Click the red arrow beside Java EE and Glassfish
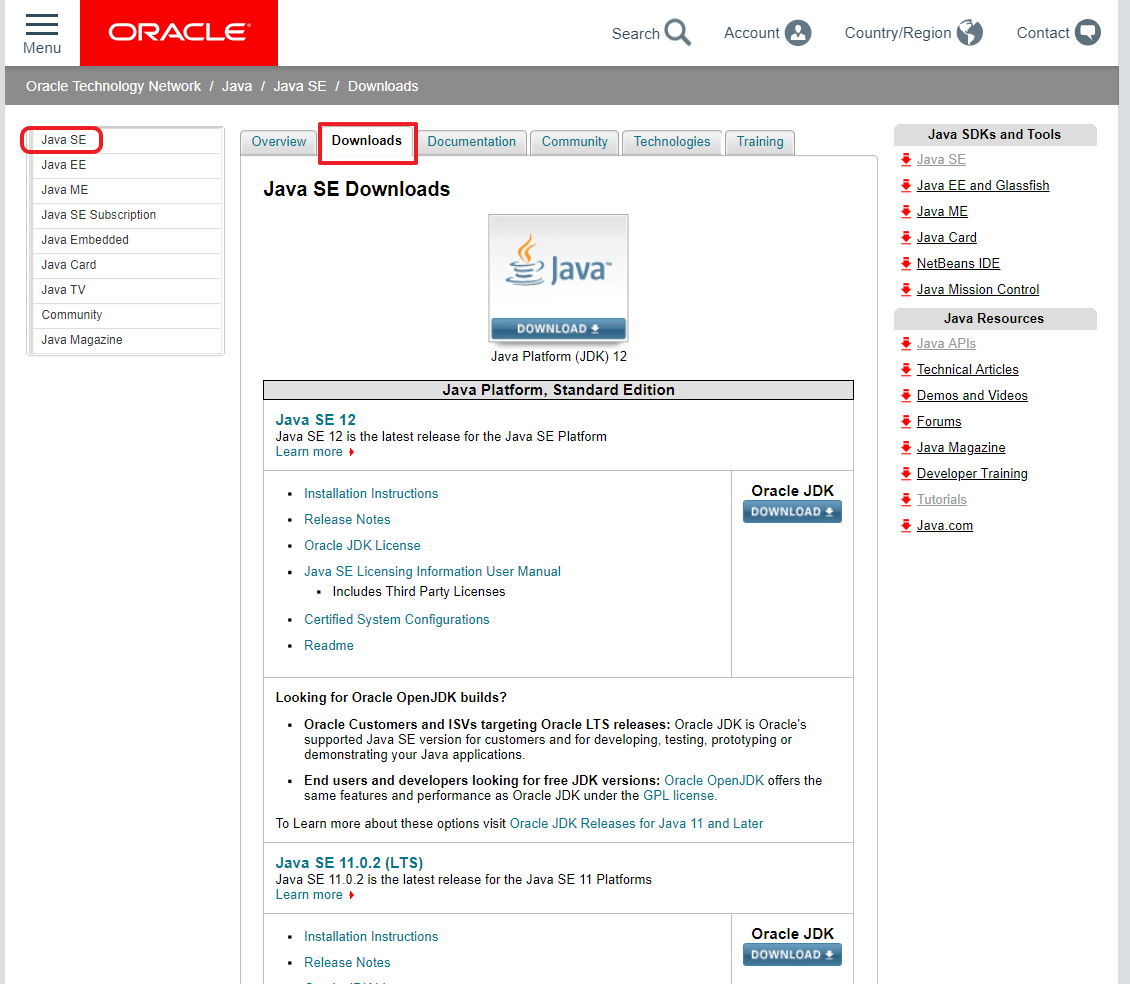 pos(906,185)
